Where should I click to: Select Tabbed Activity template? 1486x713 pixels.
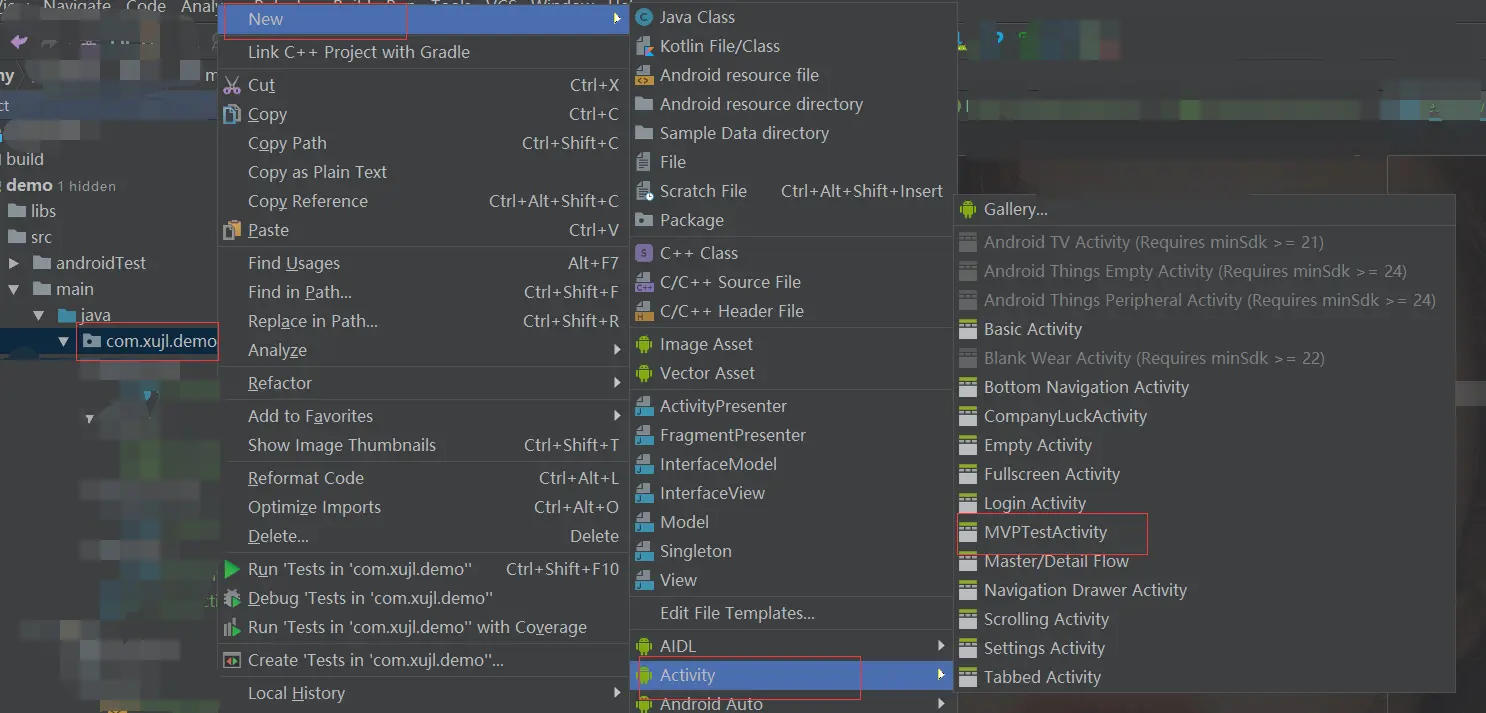pyautogui.click(x=1205, y=677)
